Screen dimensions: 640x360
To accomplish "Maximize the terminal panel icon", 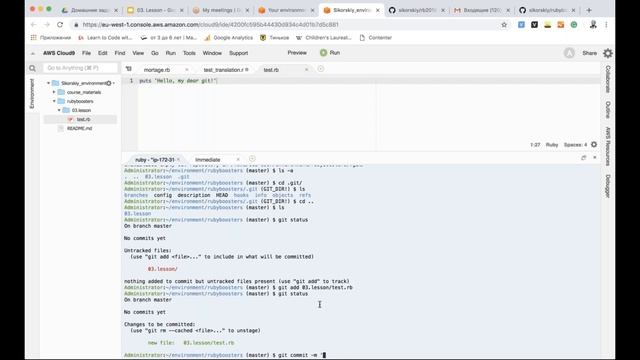I will [584, 158].
